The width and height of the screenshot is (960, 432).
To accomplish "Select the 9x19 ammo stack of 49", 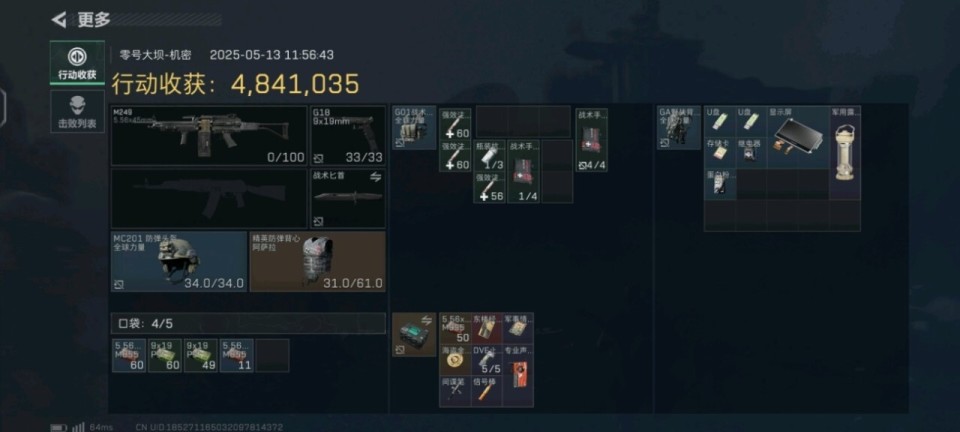I will point(200,356).
